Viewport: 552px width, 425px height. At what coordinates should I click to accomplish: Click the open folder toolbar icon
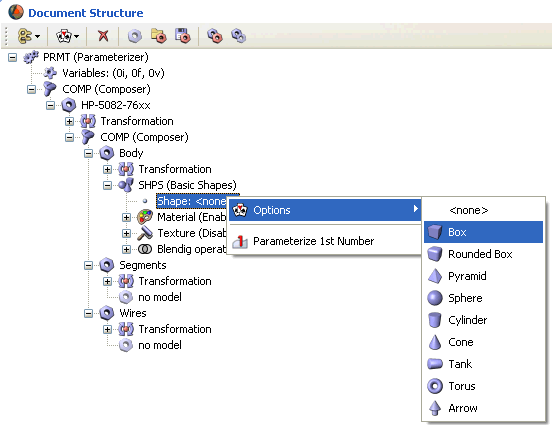(x=158, y=36)
